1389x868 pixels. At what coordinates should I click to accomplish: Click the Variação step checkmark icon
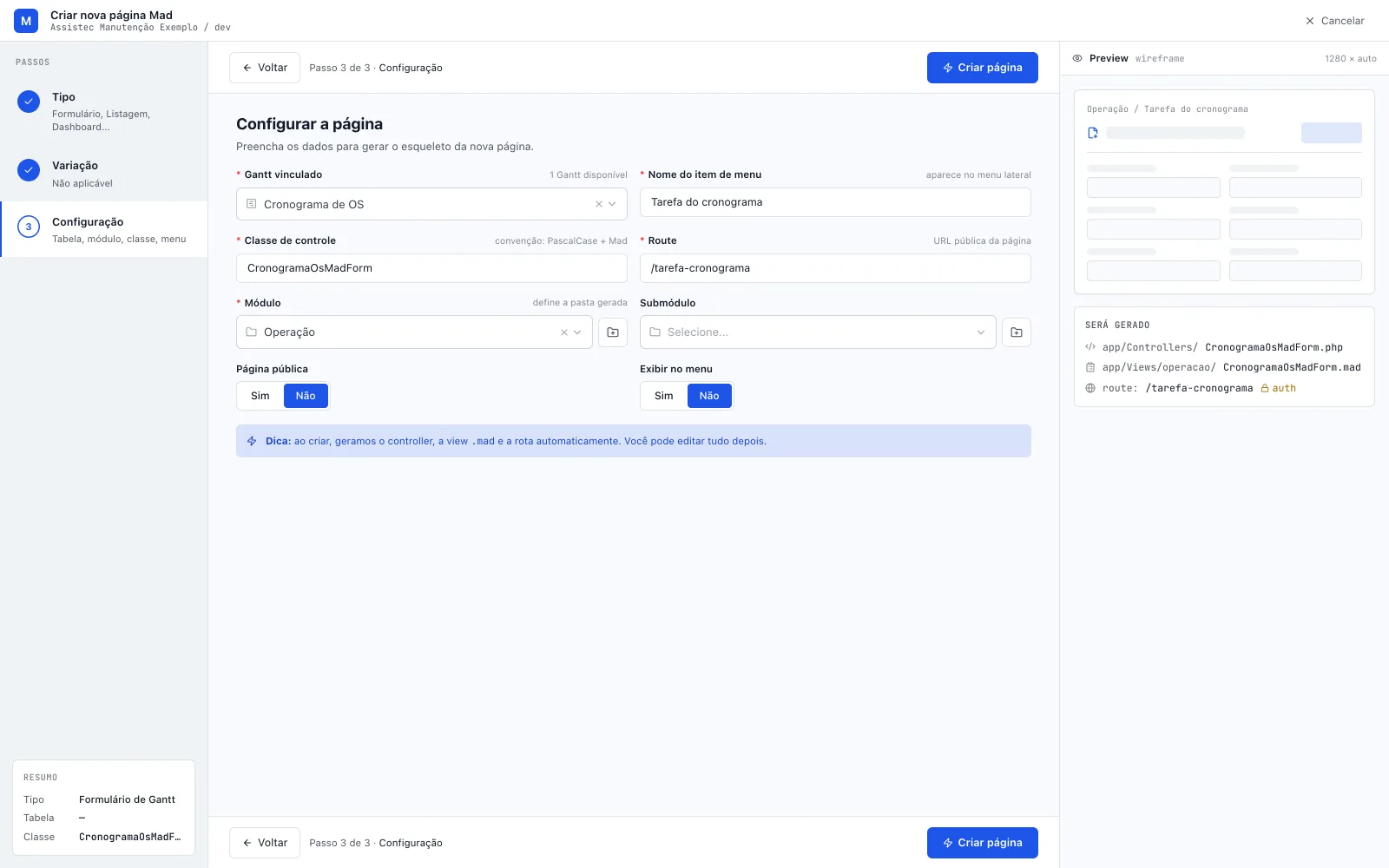pos(29,170)
